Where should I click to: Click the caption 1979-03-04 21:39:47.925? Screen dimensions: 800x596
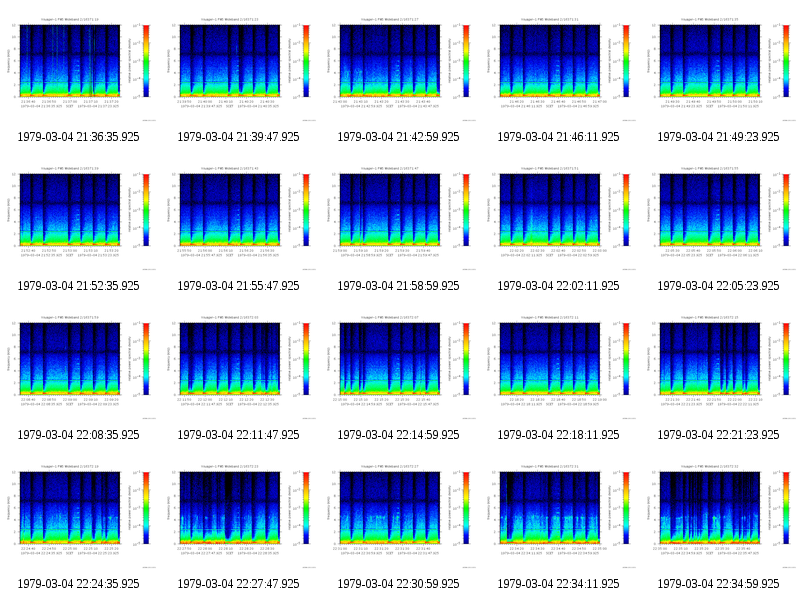(x=238, y=137)
